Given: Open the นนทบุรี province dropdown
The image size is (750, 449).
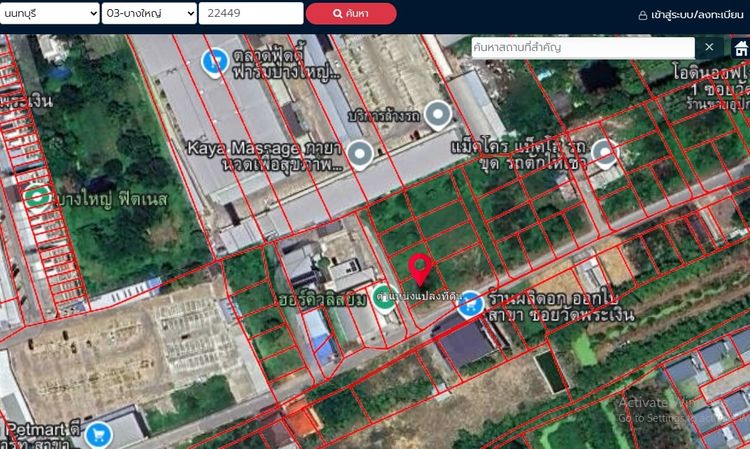Looking at the screenshot, I should [50, 13].
